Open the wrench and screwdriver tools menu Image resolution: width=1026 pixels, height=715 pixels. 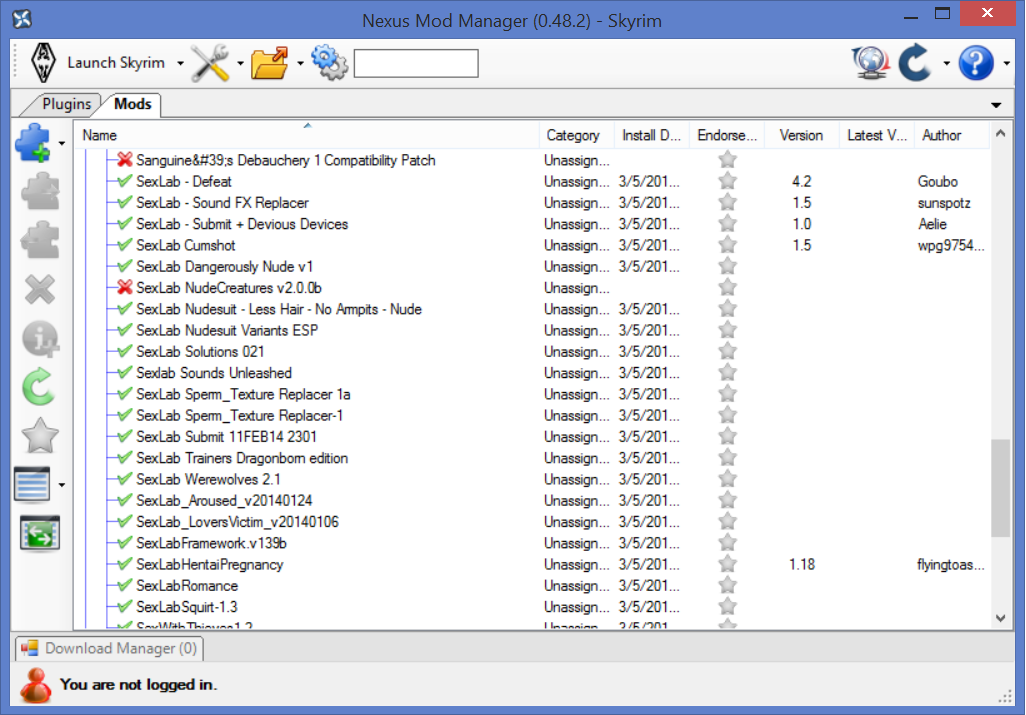point(210,63)
